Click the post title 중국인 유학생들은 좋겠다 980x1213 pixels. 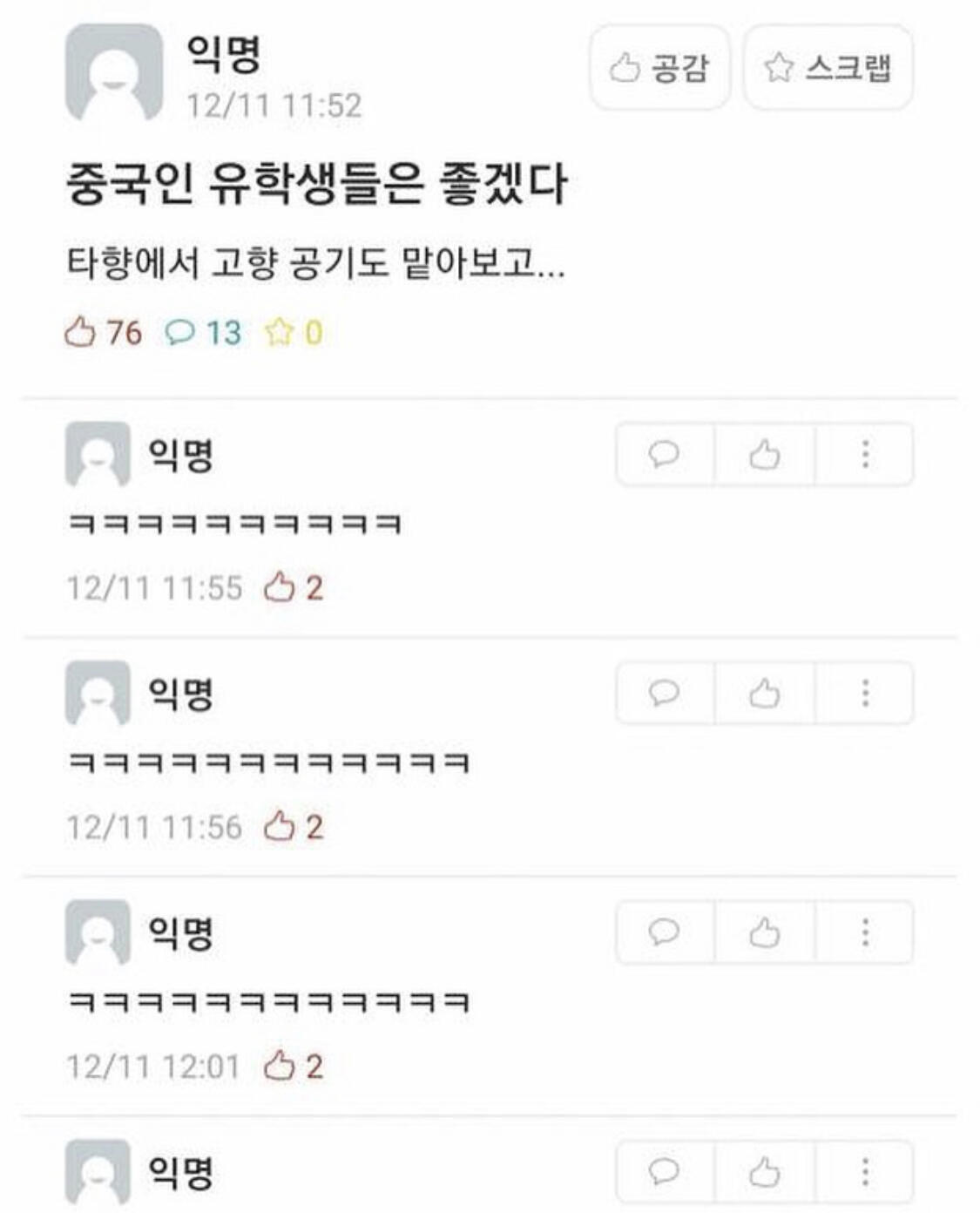click(317, 184)
